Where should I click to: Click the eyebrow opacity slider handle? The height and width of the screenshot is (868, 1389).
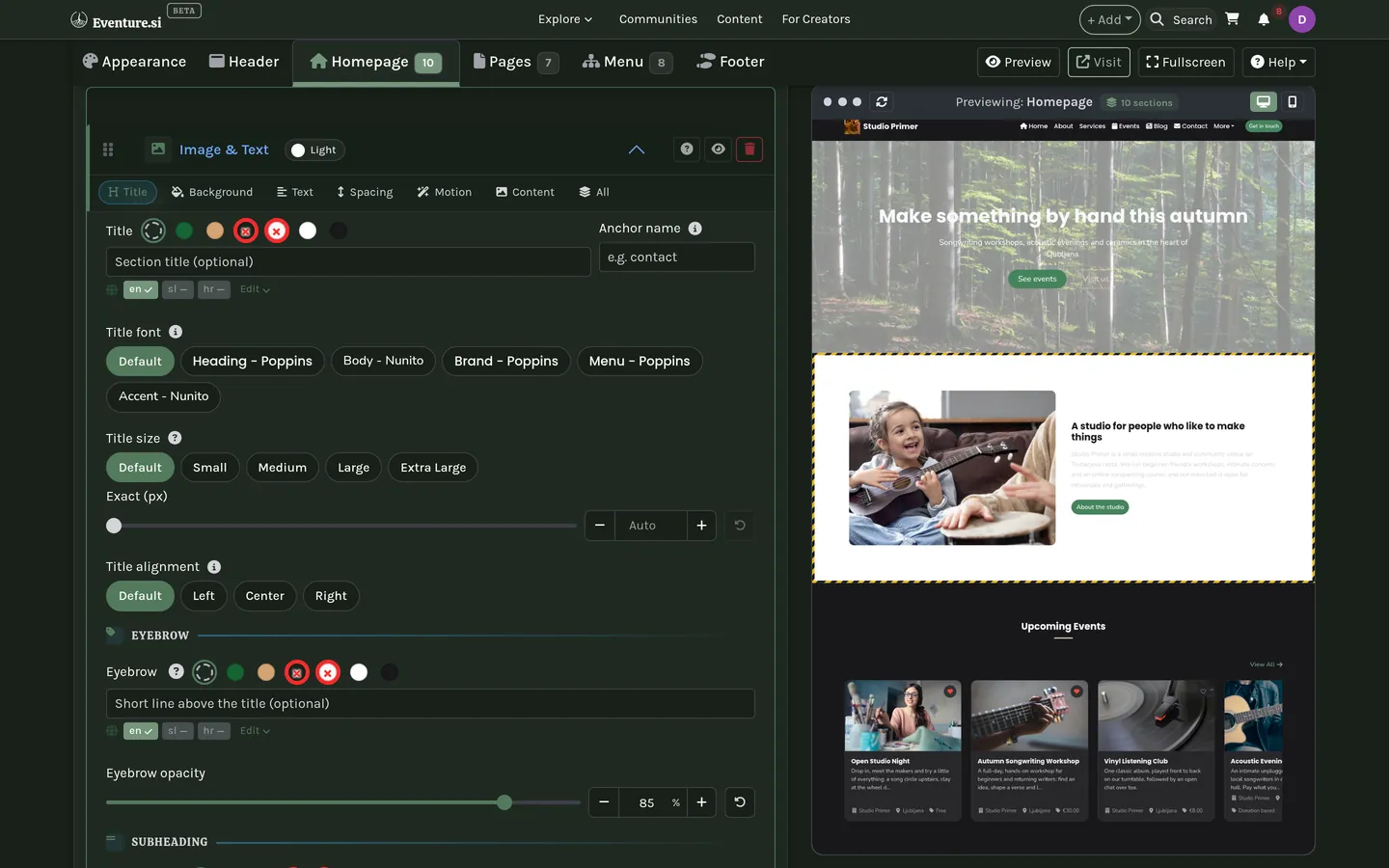pyautogui.click(x=504, y=802)
